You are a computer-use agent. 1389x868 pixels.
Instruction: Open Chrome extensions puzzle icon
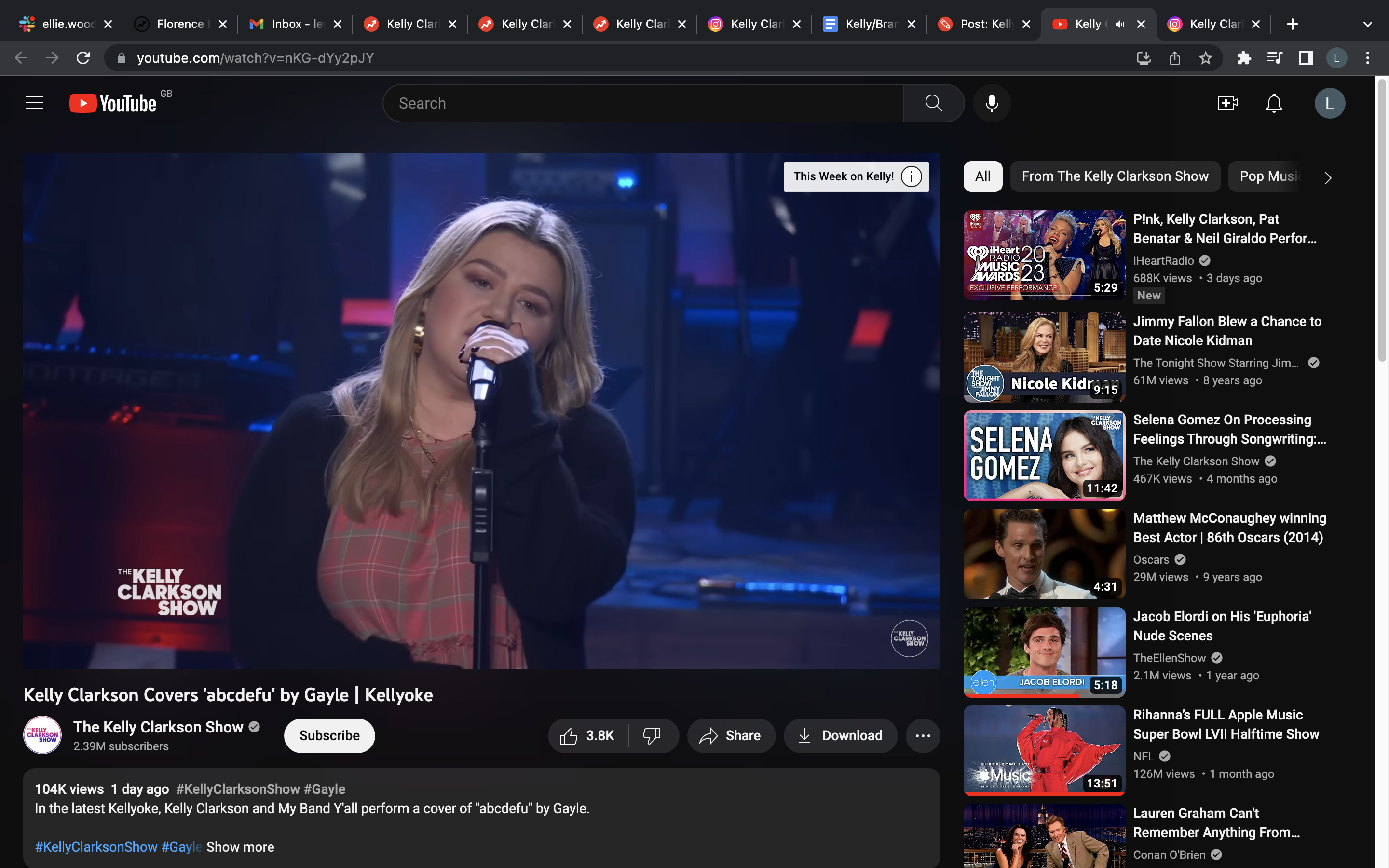point(1243,58)
